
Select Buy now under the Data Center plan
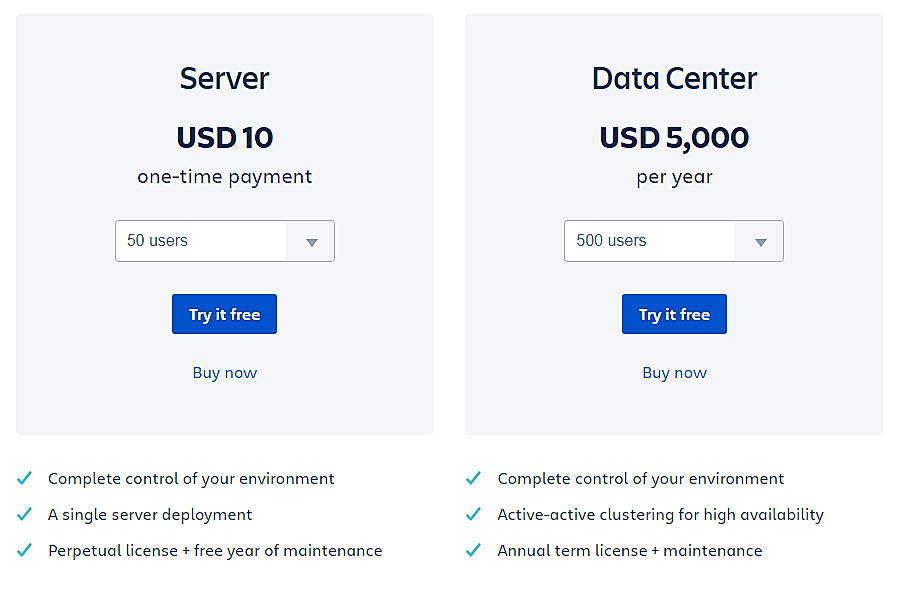[674, 372]
